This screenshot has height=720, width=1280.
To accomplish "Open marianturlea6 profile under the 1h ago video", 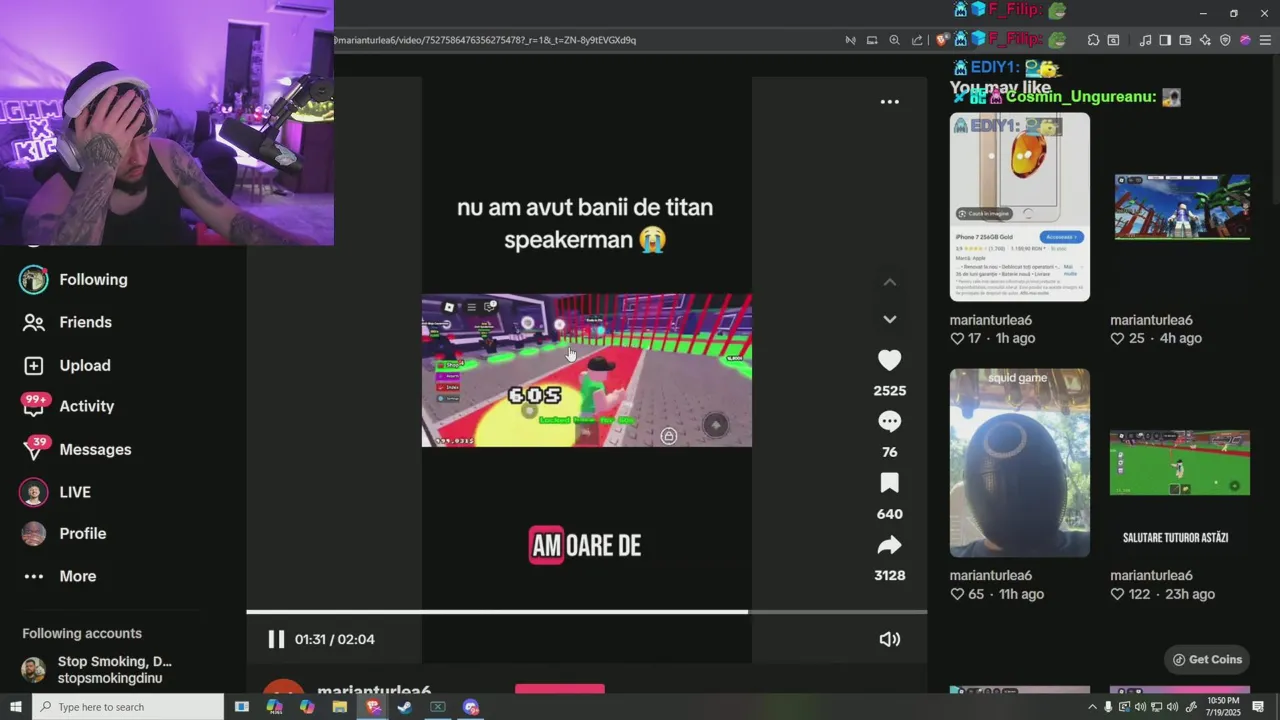I will click(990, 320).
